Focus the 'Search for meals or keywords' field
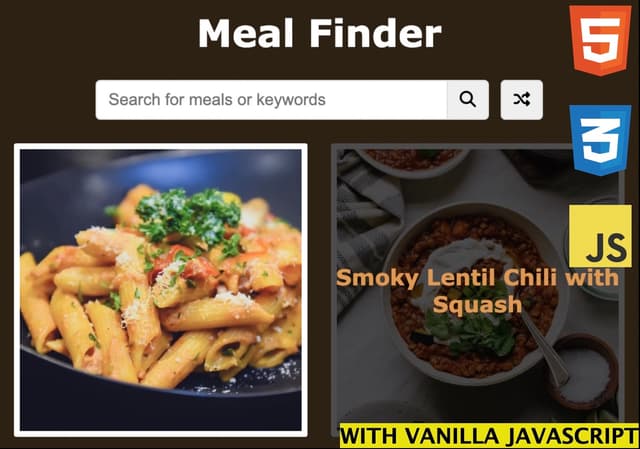The height and width of the screenshot is (449, 640). coord(271,100)
